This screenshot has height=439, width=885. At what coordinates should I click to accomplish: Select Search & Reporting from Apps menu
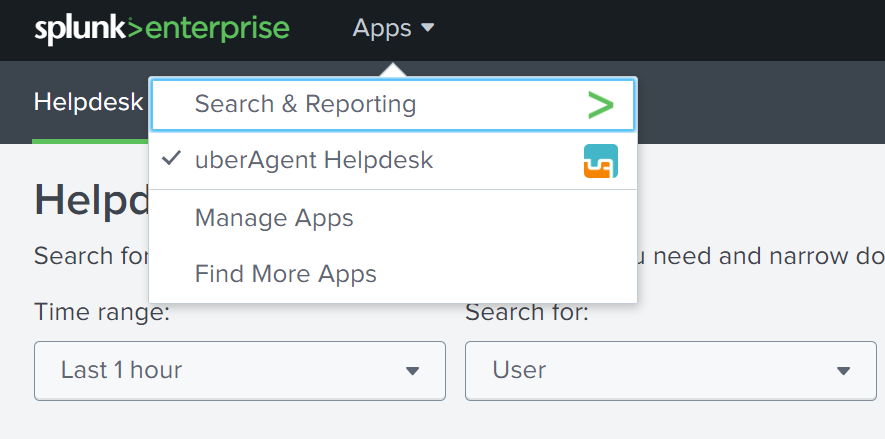(x=305, y=104)
